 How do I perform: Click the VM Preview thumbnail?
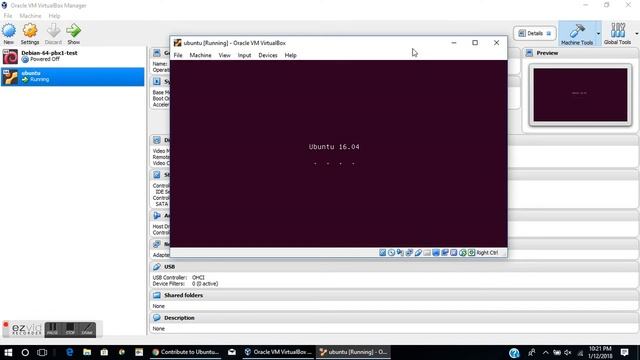(x=580, y=95)
